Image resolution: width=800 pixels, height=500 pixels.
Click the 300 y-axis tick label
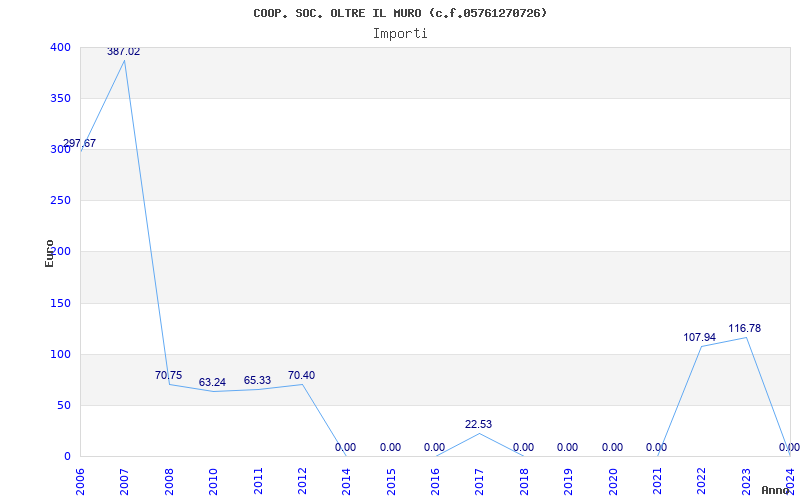[60, 150]
